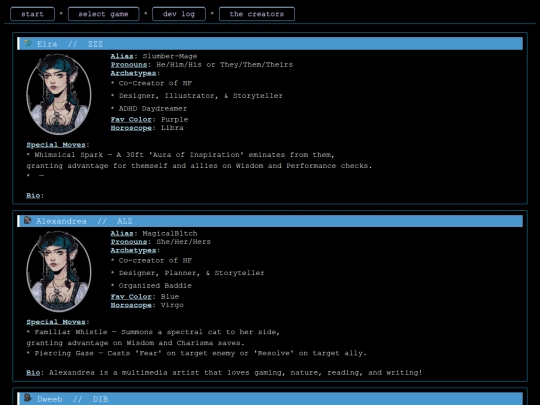Click the Dweeb // DIB header bar
This screenshot has width=540, height=405.
[x=270, y=399]
